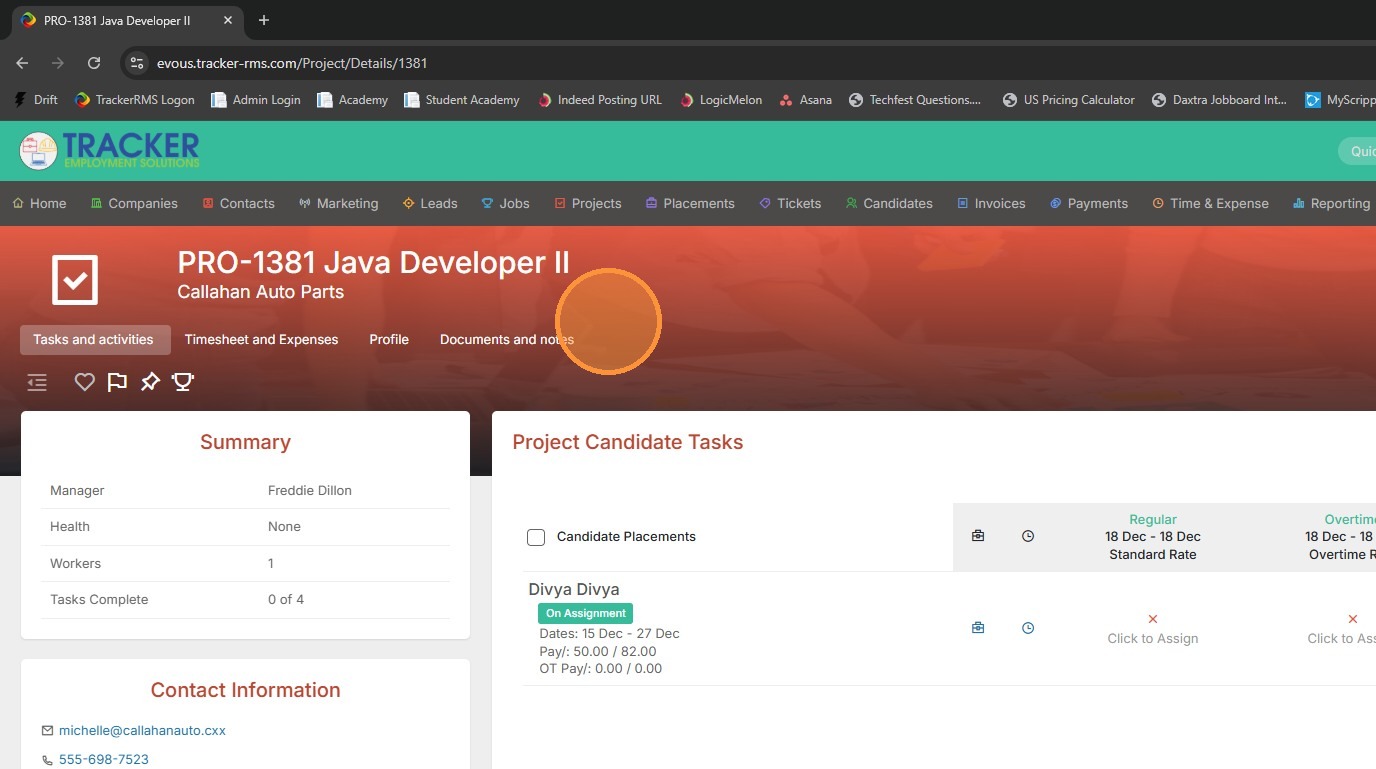Open the Candidates menu in navigation

[x=888, y=203]
